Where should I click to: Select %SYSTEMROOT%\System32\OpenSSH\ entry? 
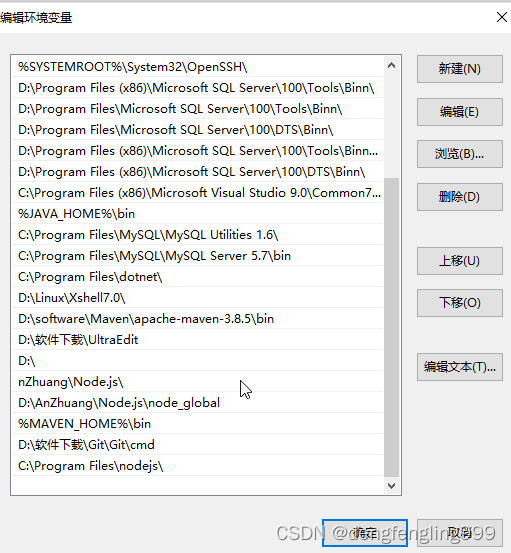[197, 67]
